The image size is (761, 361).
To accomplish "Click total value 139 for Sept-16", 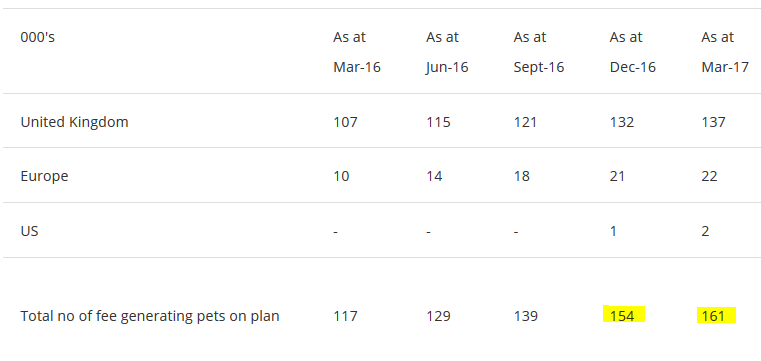I will (526, 316).
